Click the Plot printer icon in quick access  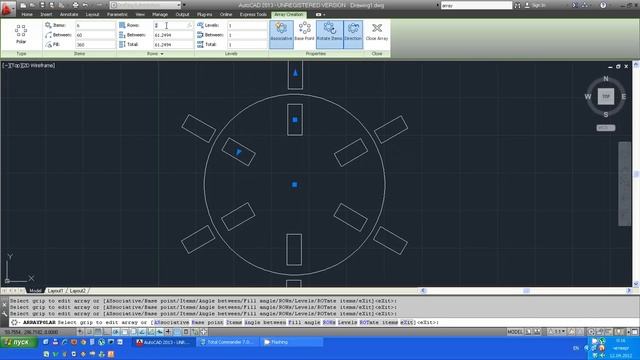[x=76, y=5]
